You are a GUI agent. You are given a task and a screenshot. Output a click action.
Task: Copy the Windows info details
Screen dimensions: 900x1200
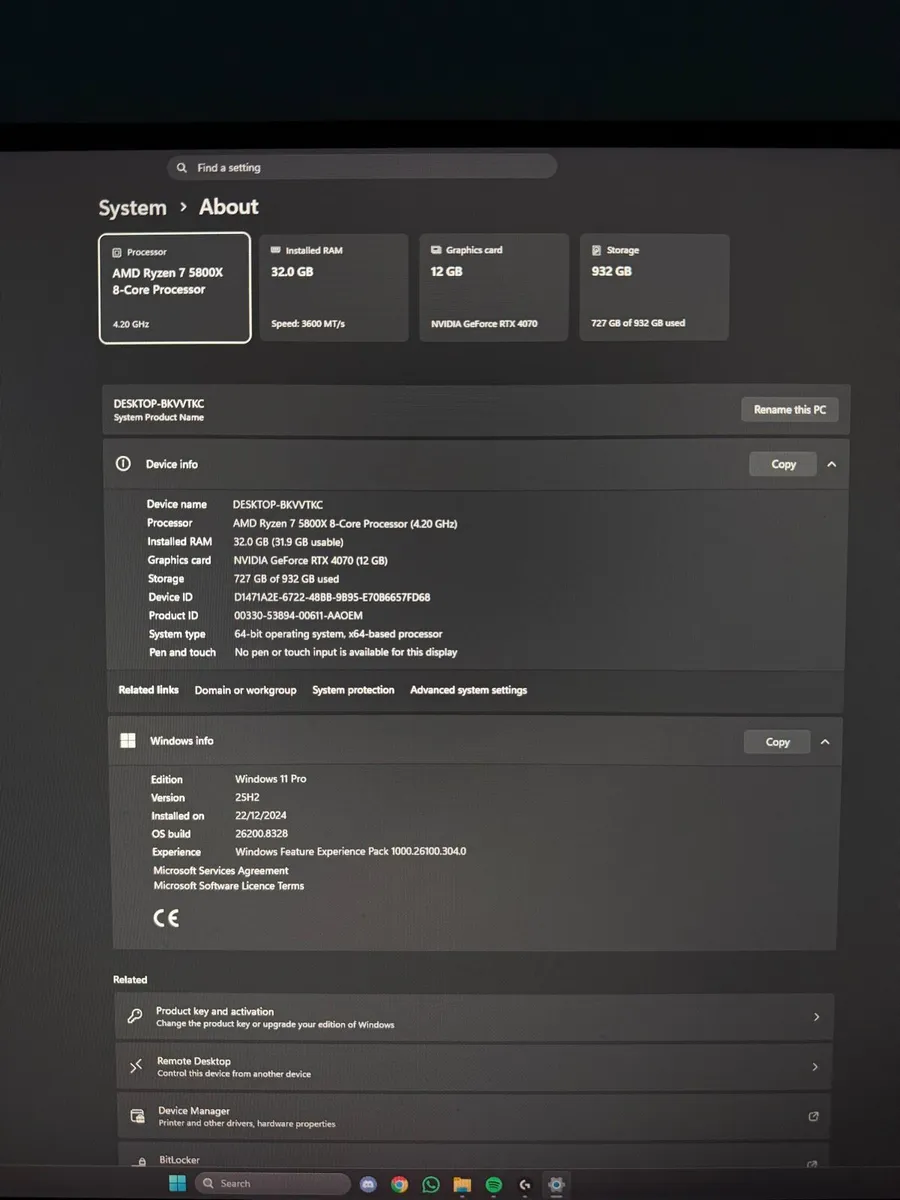point(777,742)
